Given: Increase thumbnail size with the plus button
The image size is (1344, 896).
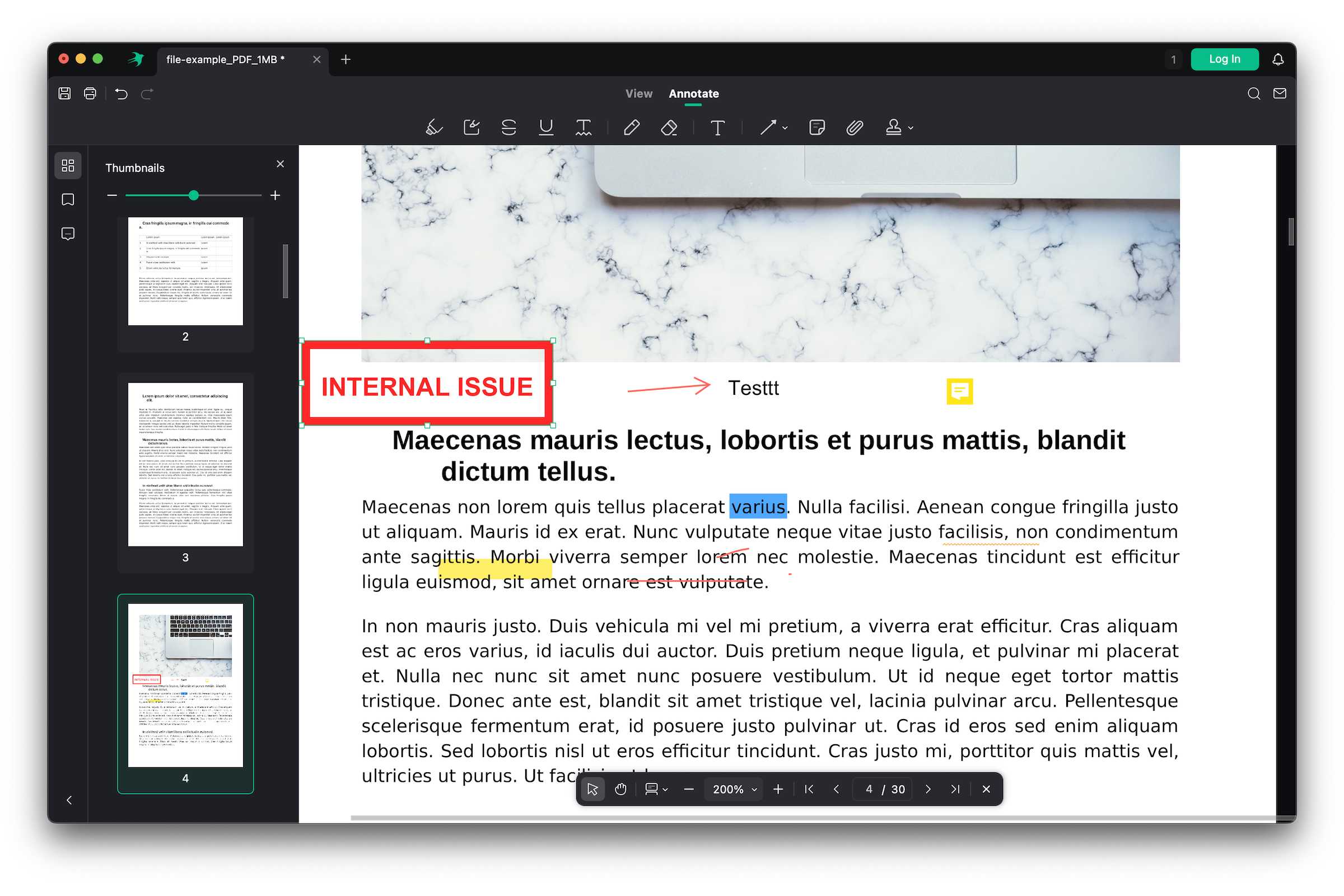Looking at the screenshot, I should tap(276, 195).
